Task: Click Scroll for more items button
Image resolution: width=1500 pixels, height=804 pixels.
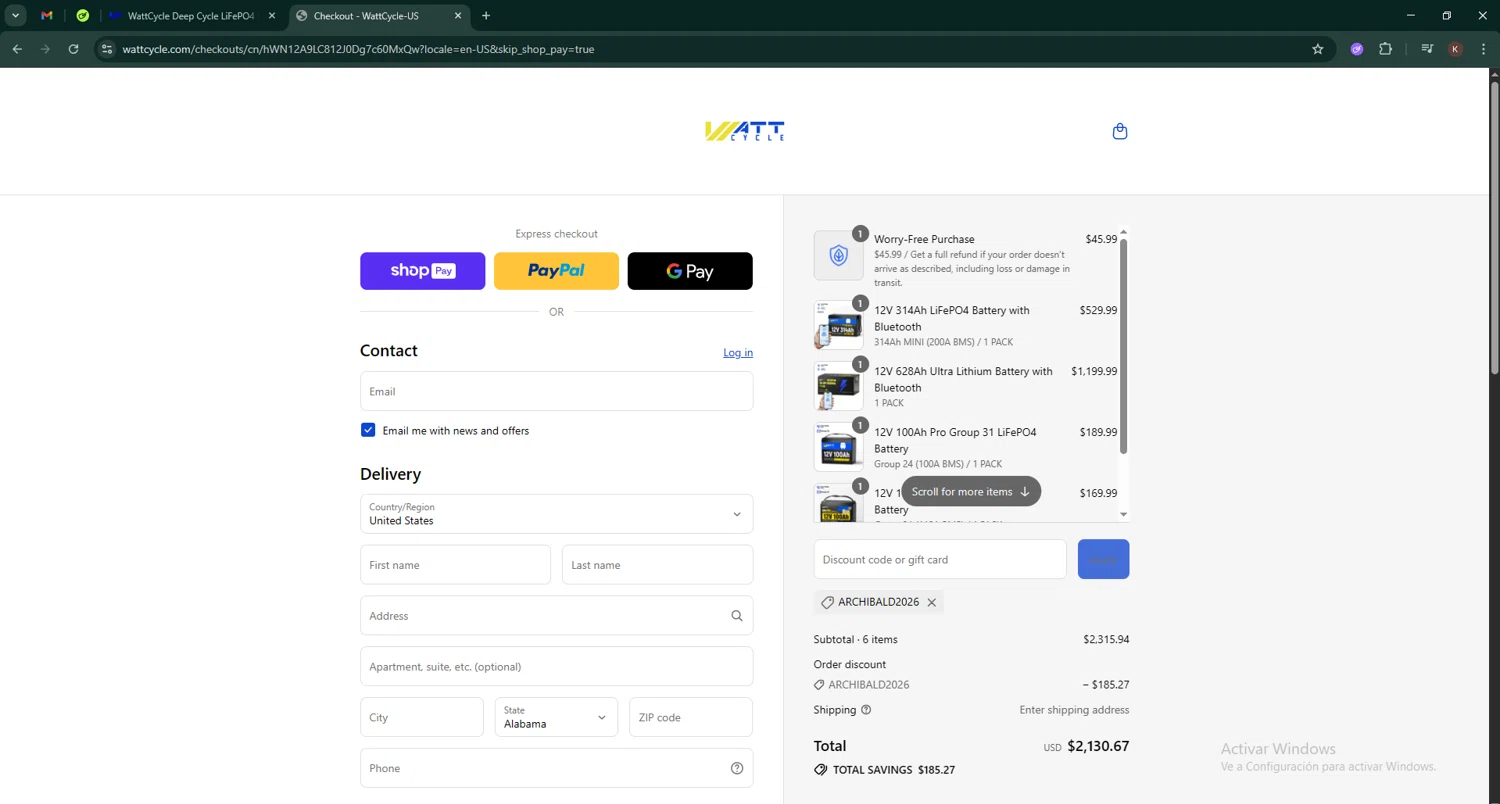Action: [971, 492]
